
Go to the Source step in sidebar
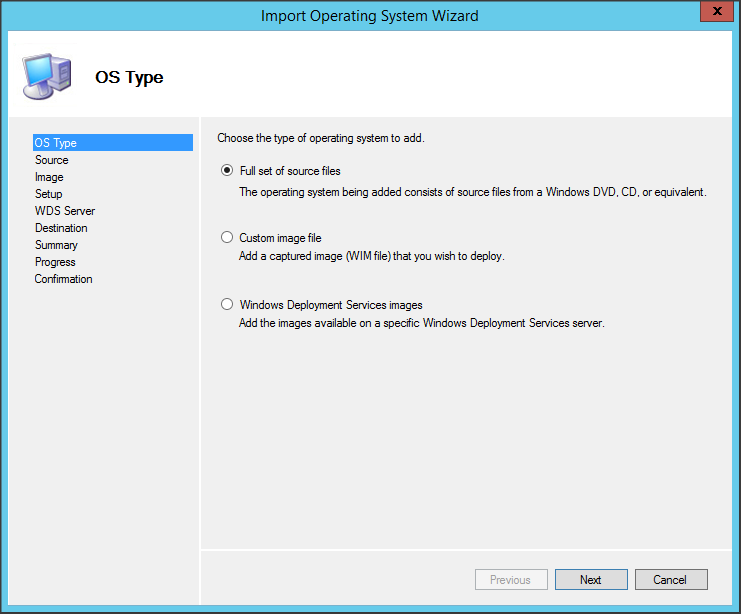(x=52, y=160)
